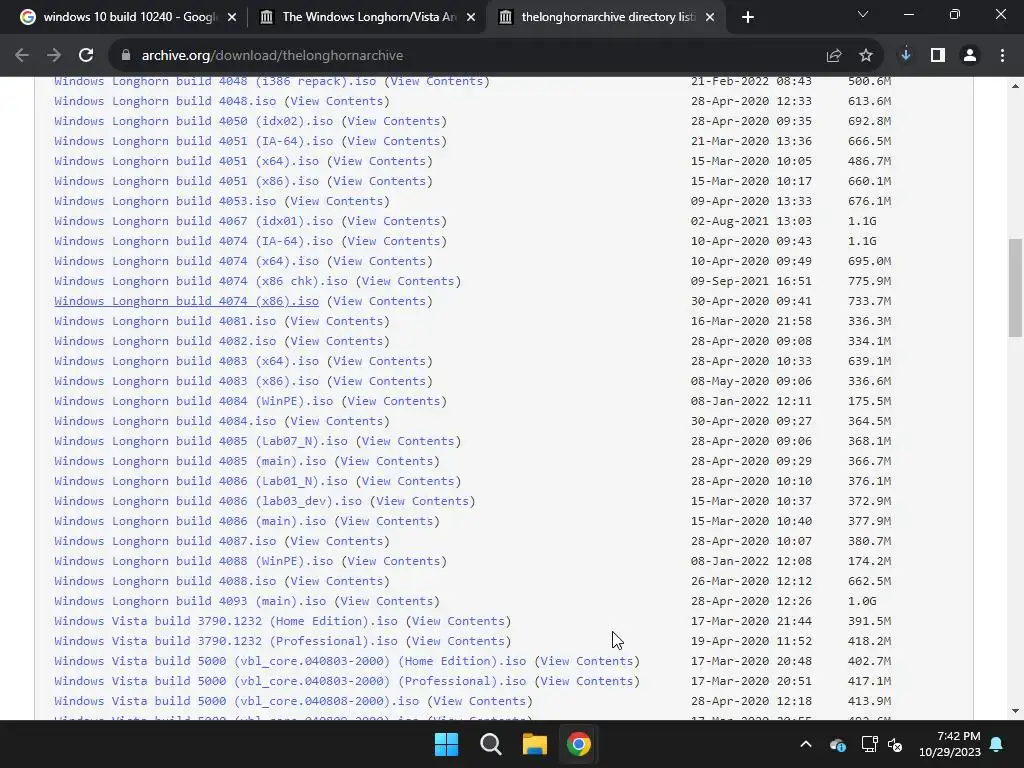Click Chrome icon in taskbar
Viewport: 1024px width, 768px height.
click(579, 744)
